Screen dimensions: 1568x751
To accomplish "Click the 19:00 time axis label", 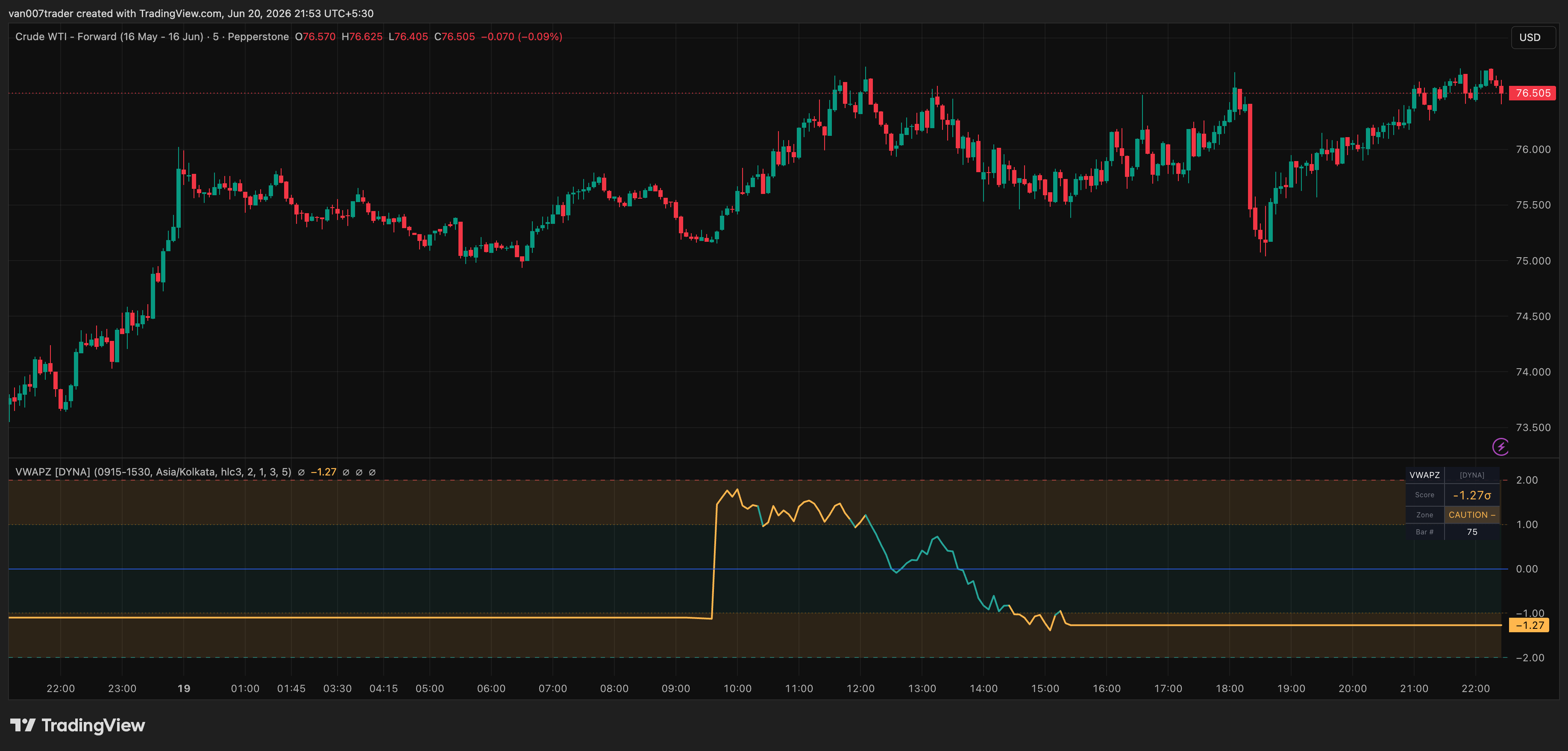I will 1291,689.
